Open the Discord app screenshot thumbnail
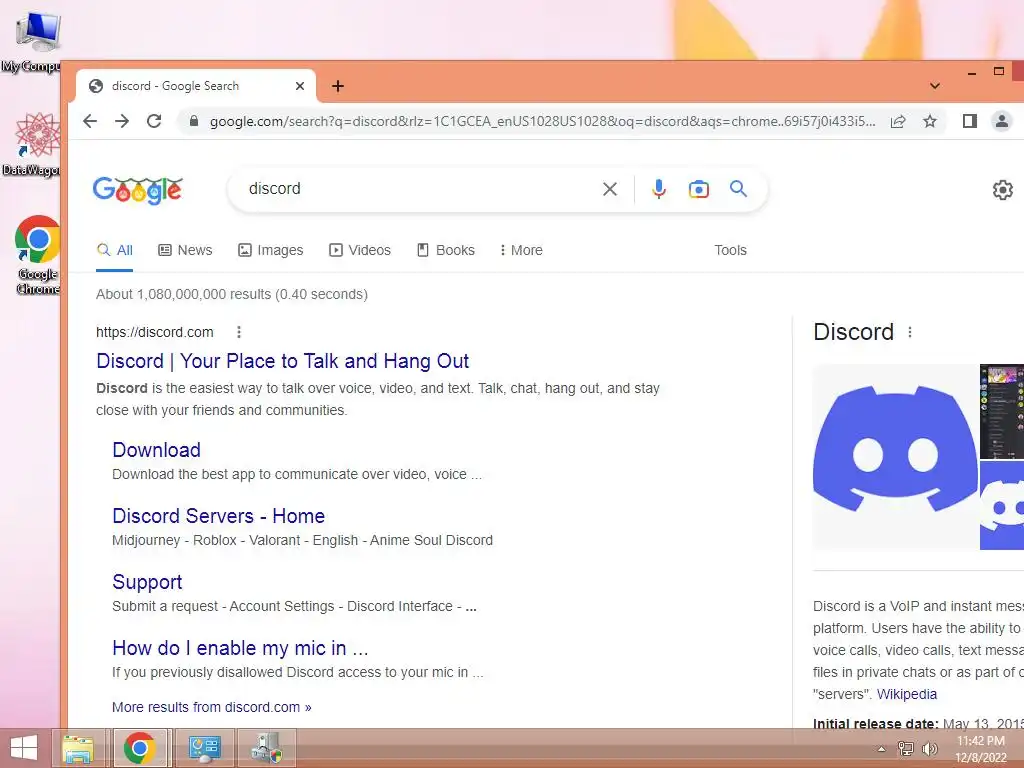Viewport: 1024px width, 768px height. [1002, 412]
